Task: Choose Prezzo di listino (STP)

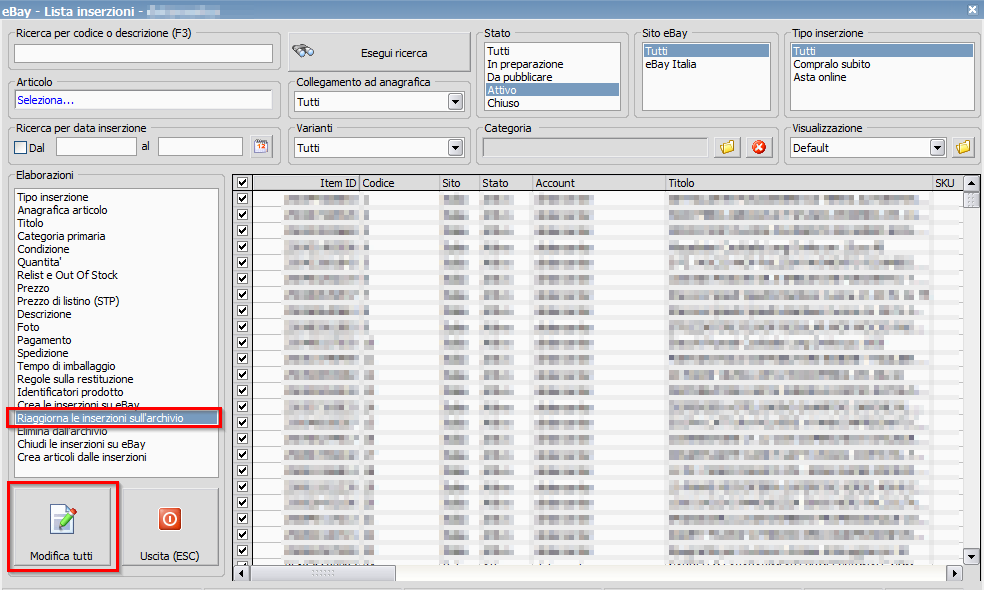Action: point(68,301)
